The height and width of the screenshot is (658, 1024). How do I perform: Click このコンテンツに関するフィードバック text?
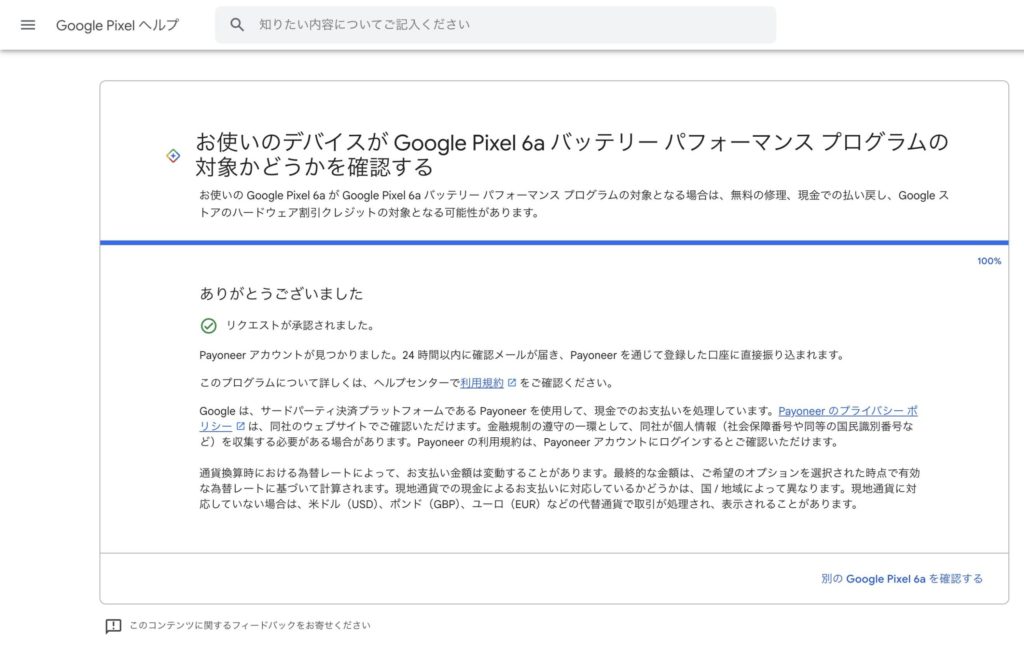click(250, 626)
